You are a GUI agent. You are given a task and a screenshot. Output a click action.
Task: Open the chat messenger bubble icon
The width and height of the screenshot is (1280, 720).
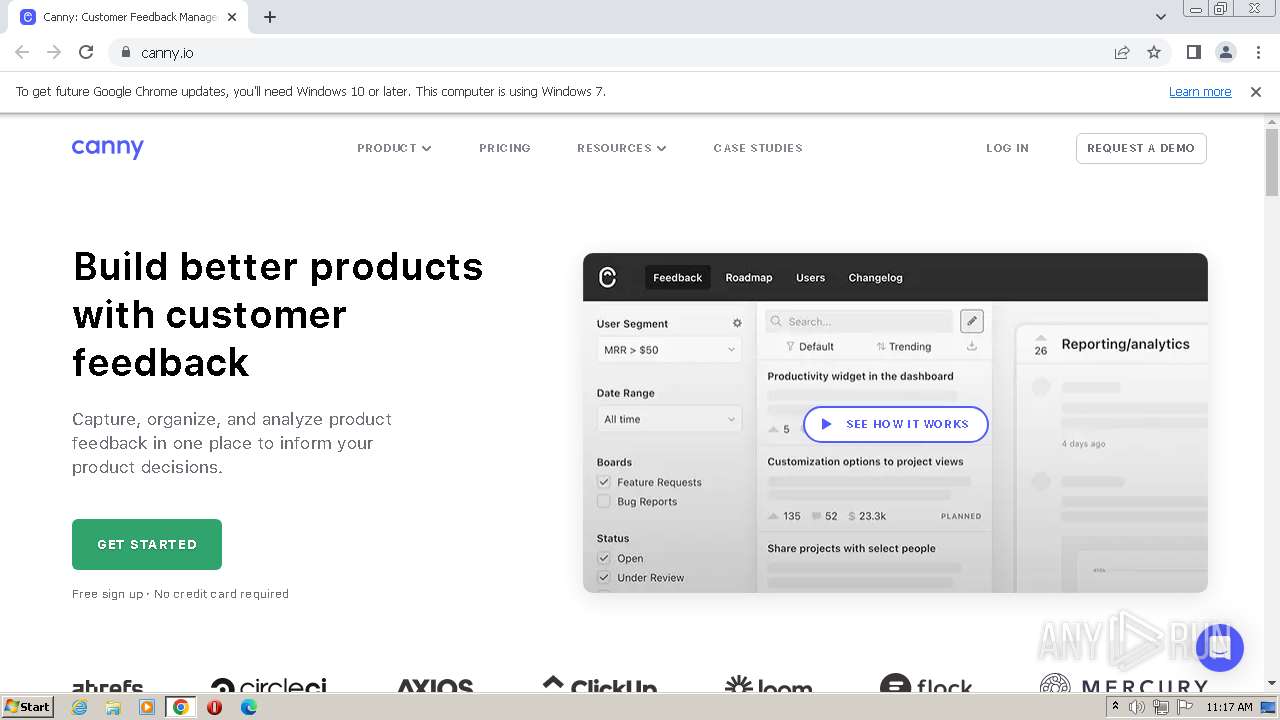point(1219,647)
